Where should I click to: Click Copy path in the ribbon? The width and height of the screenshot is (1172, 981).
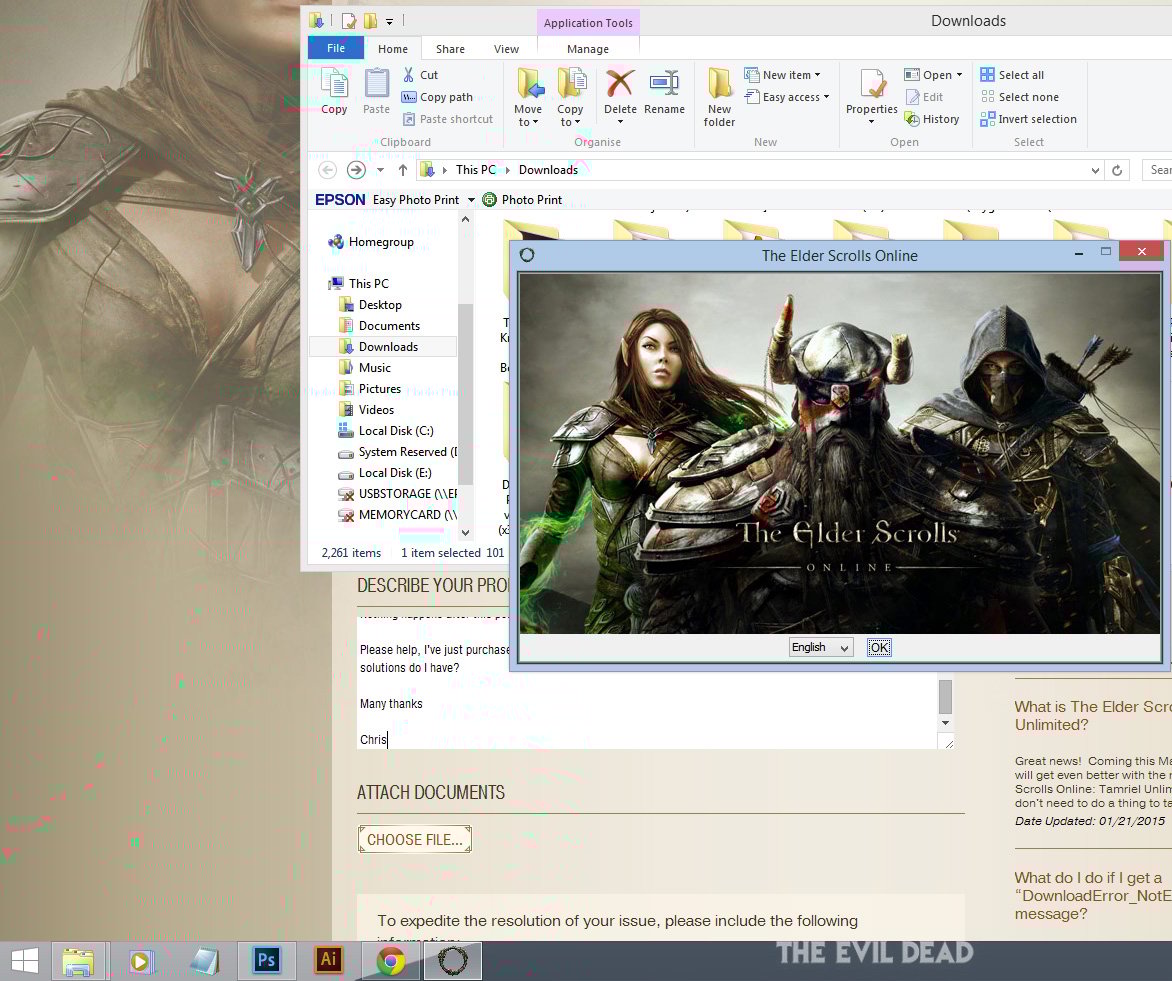(437, 97)
